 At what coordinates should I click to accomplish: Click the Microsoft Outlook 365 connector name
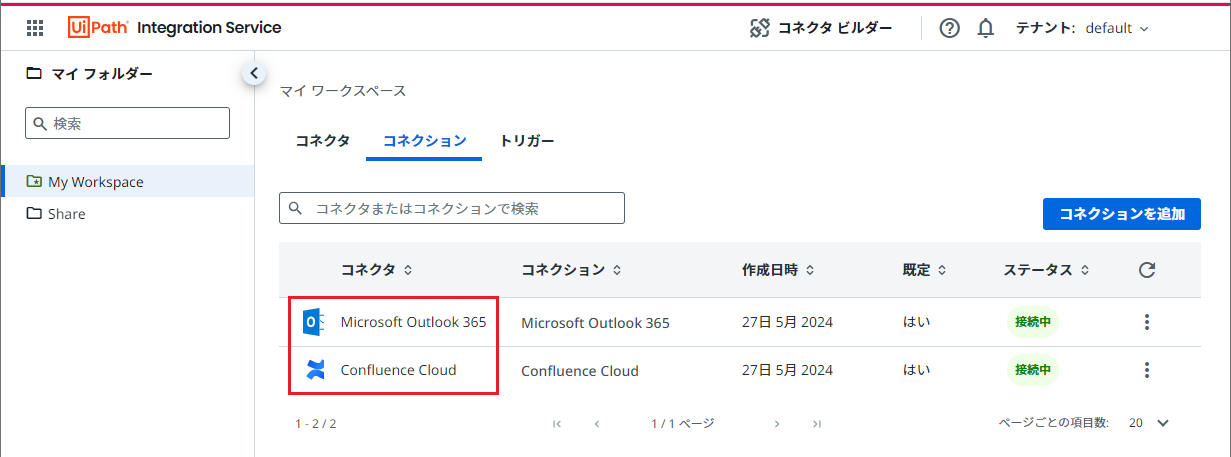coord(413,322)
